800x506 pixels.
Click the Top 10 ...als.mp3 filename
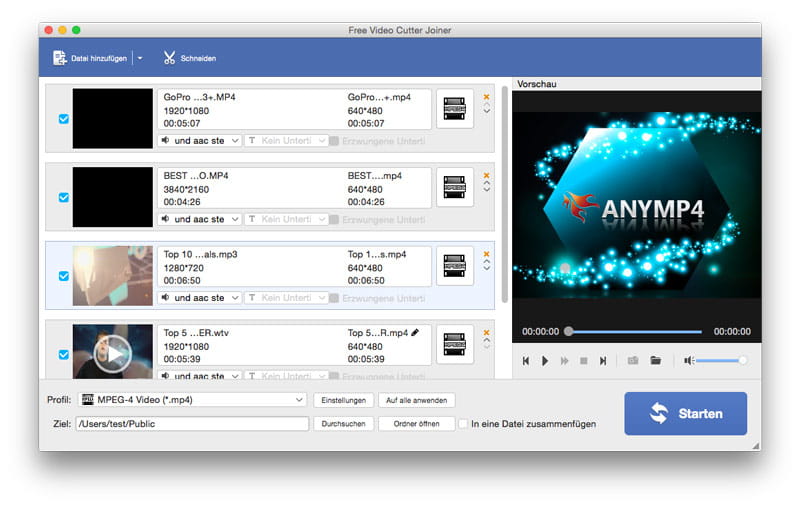[201, 254]
